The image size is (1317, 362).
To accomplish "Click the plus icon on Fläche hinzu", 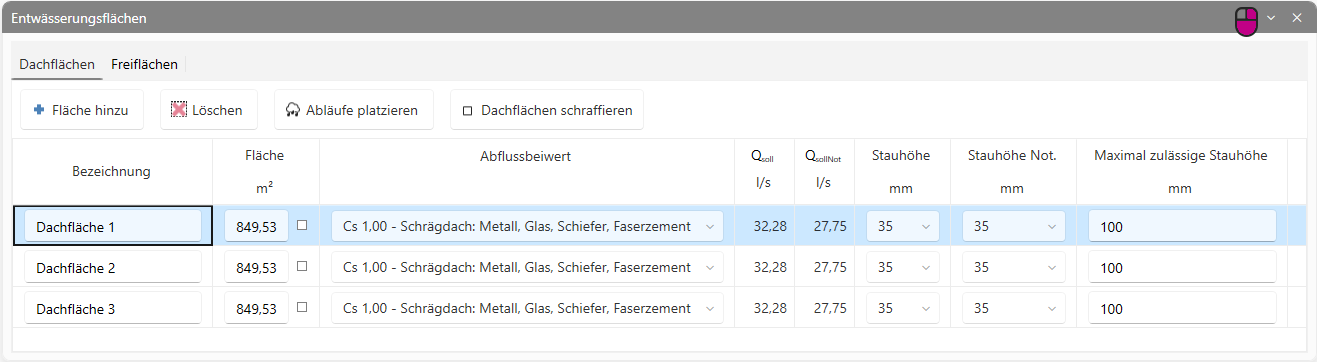I will click(39, 110).
